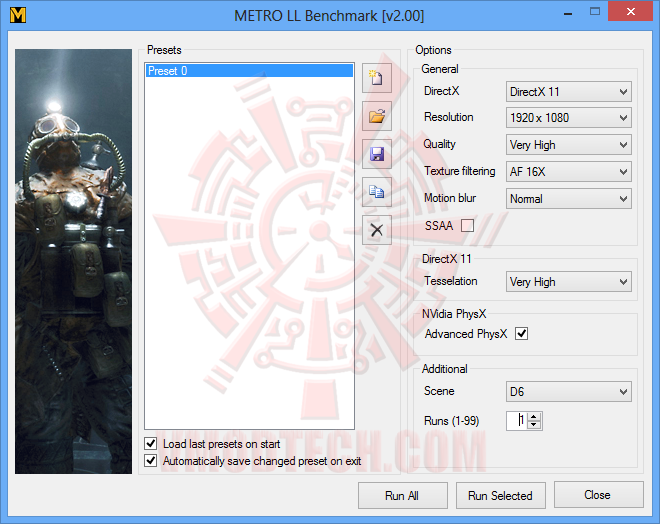Open a preset file using the folder icon

(x=377, y=116)
